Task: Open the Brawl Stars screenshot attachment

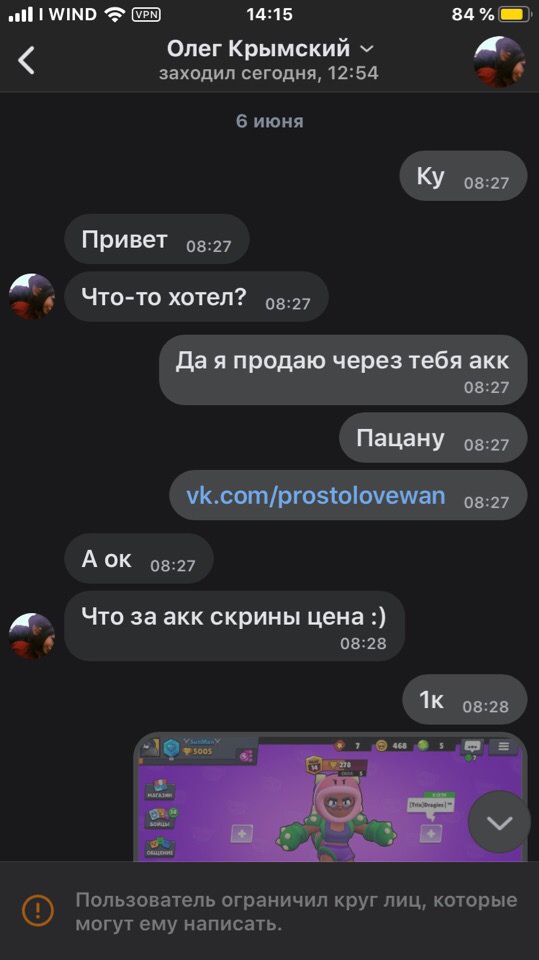Action: pos(330,797)
